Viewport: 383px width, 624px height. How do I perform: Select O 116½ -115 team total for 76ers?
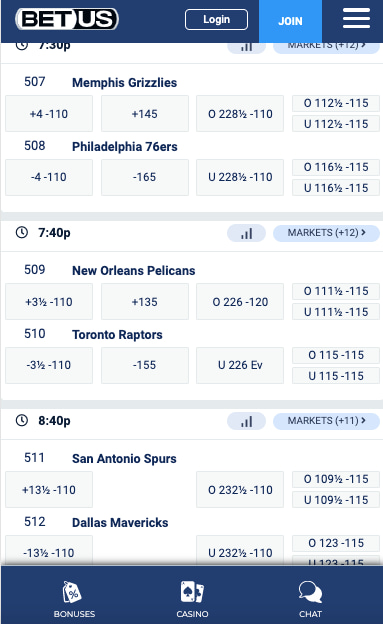pos(336,167)
